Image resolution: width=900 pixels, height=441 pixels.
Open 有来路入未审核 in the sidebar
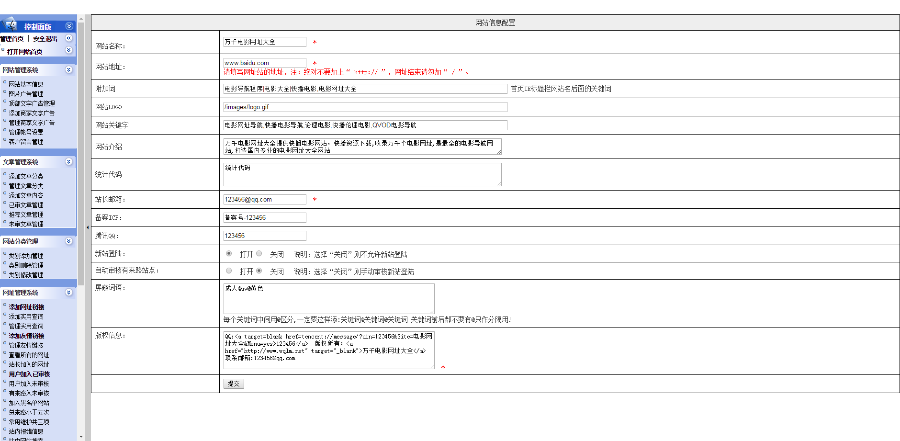29,393
